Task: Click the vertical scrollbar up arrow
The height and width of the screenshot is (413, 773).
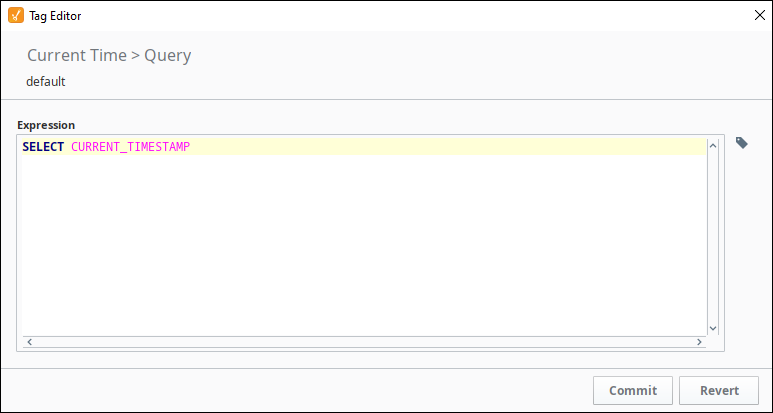Action: point(713,146)
